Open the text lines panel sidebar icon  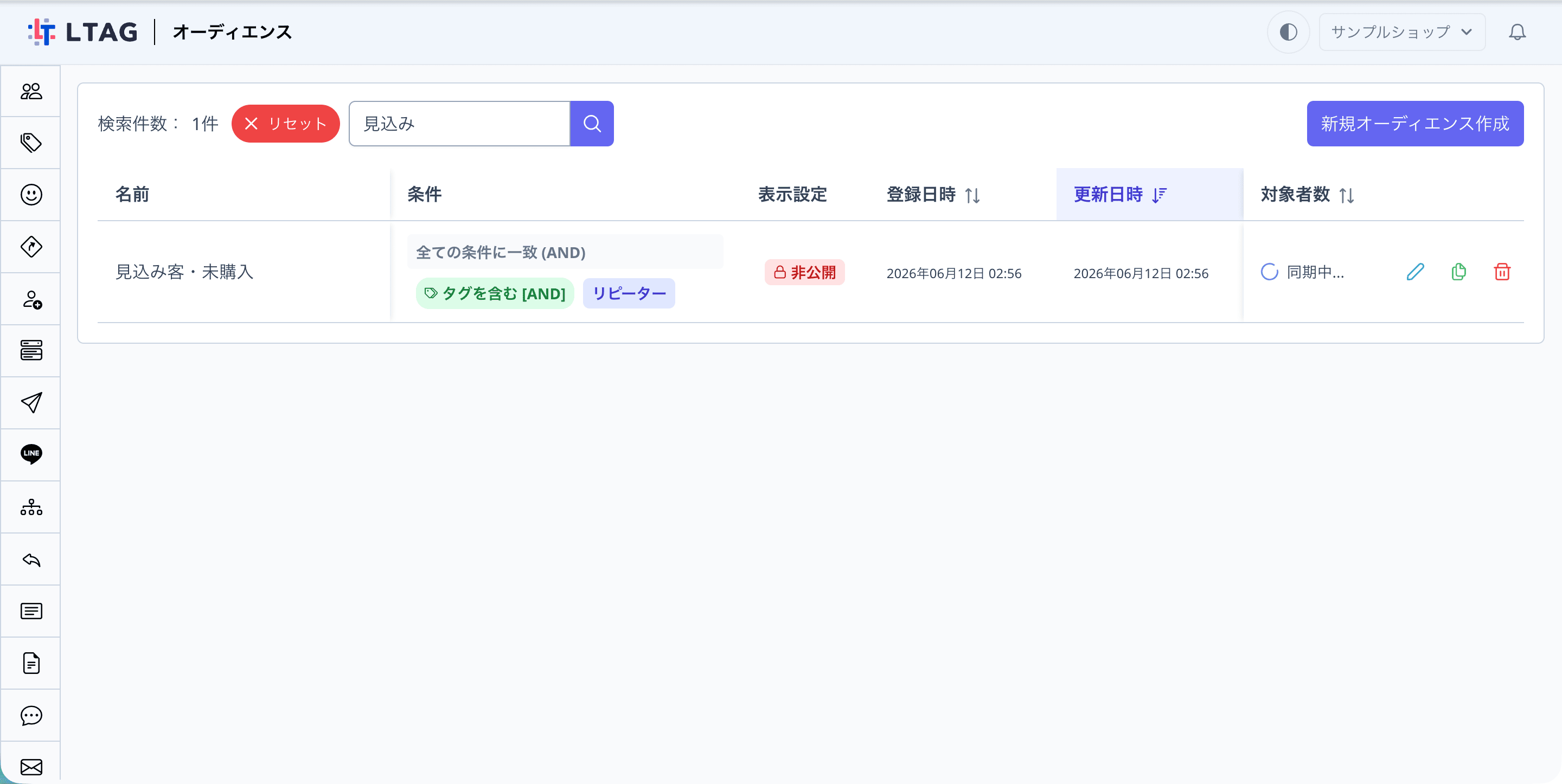tap(31, 611)
